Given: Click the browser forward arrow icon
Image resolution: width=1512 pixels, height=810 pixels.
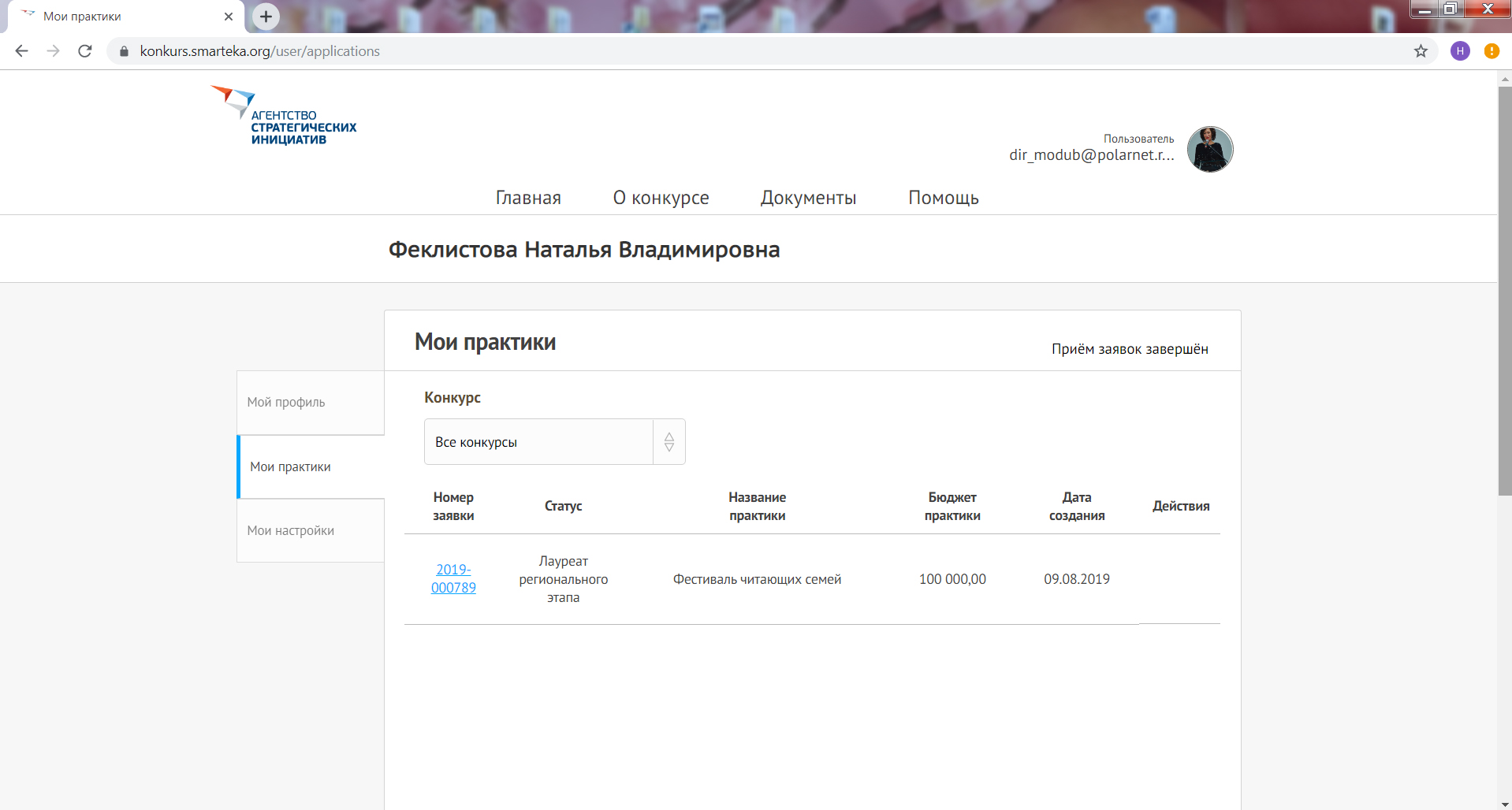Looking at the screenshot, I should tap(53, 51).
